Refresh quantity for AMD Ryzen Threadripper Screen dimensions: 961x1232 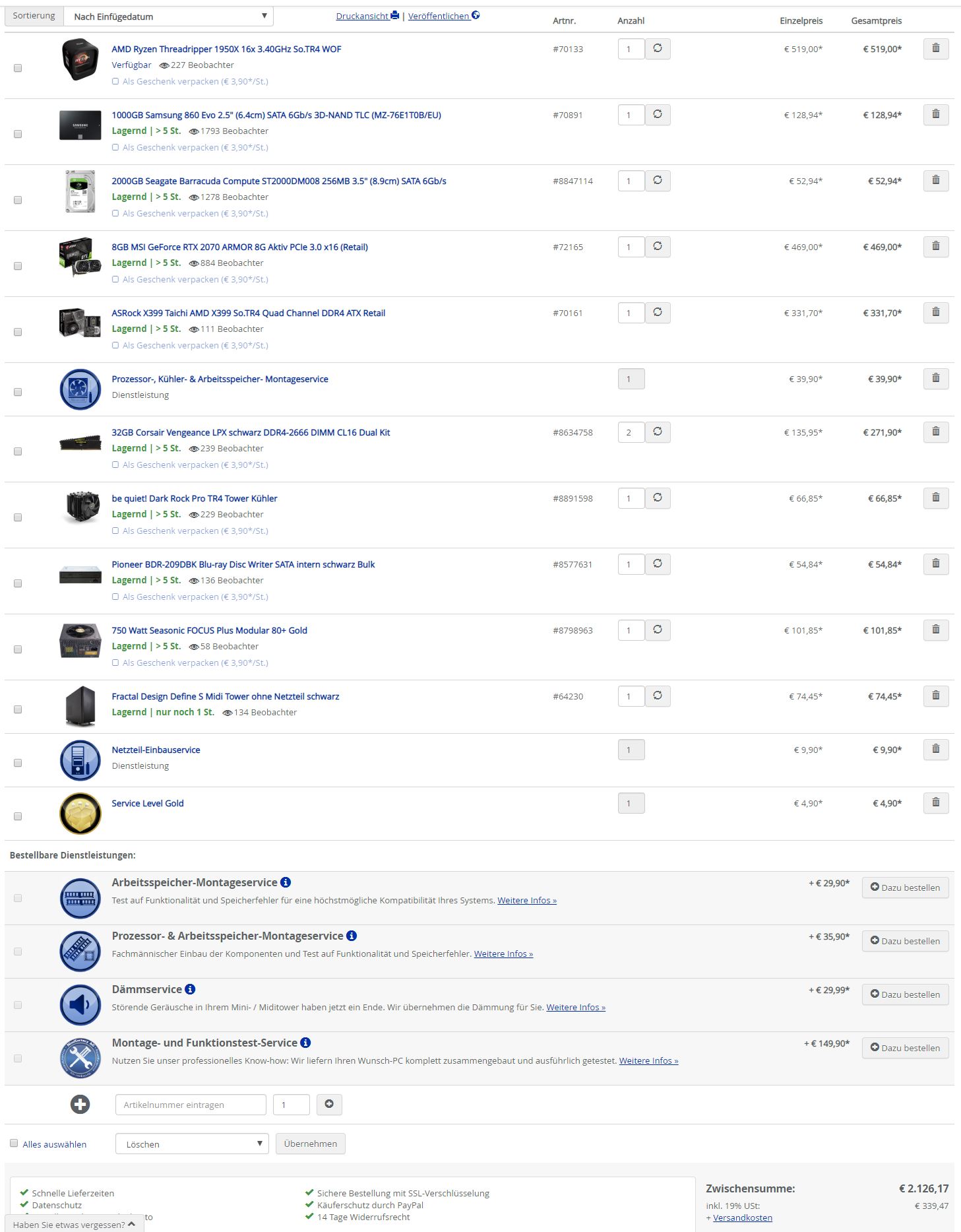tap(658, 49)
